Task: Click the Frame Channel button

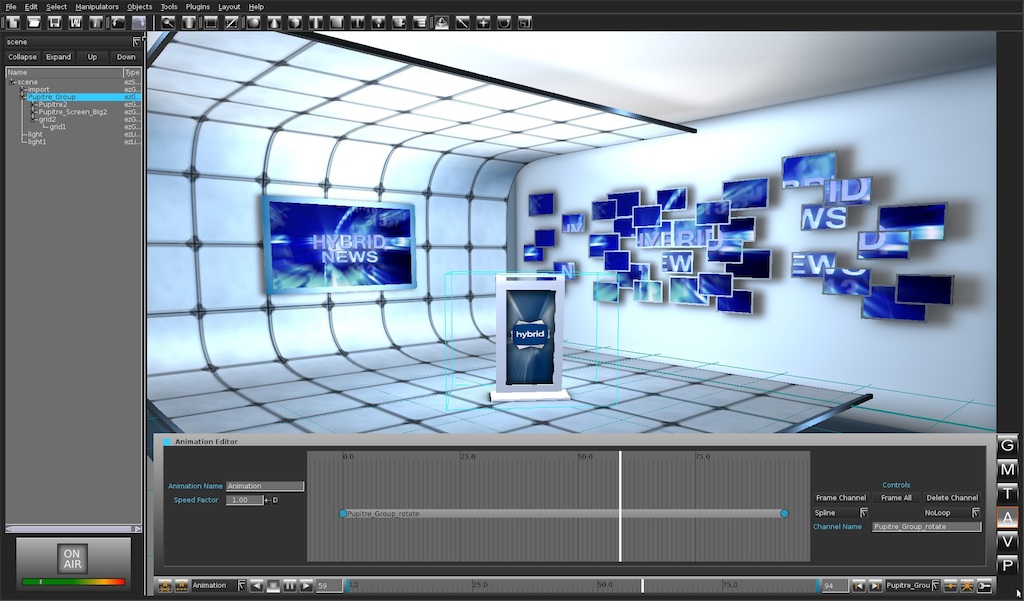Action: pos(840,498)
